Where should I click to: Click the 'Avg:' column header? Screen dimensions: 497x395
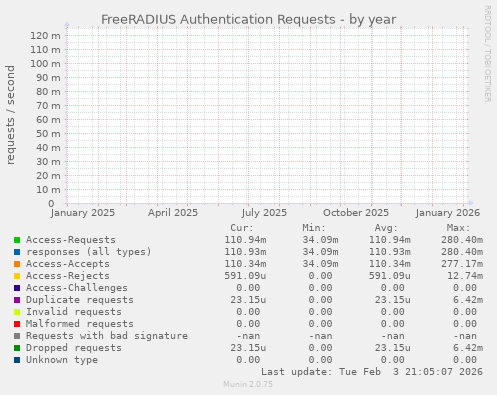(x=386, y=228)
